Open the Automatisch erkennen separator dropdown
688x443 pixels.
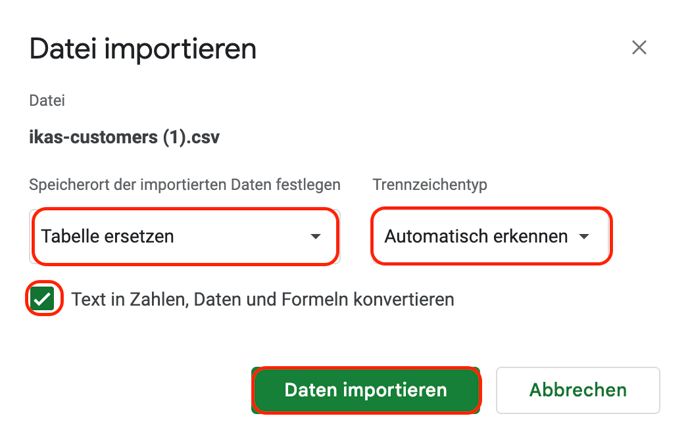[x=491, y=236]
